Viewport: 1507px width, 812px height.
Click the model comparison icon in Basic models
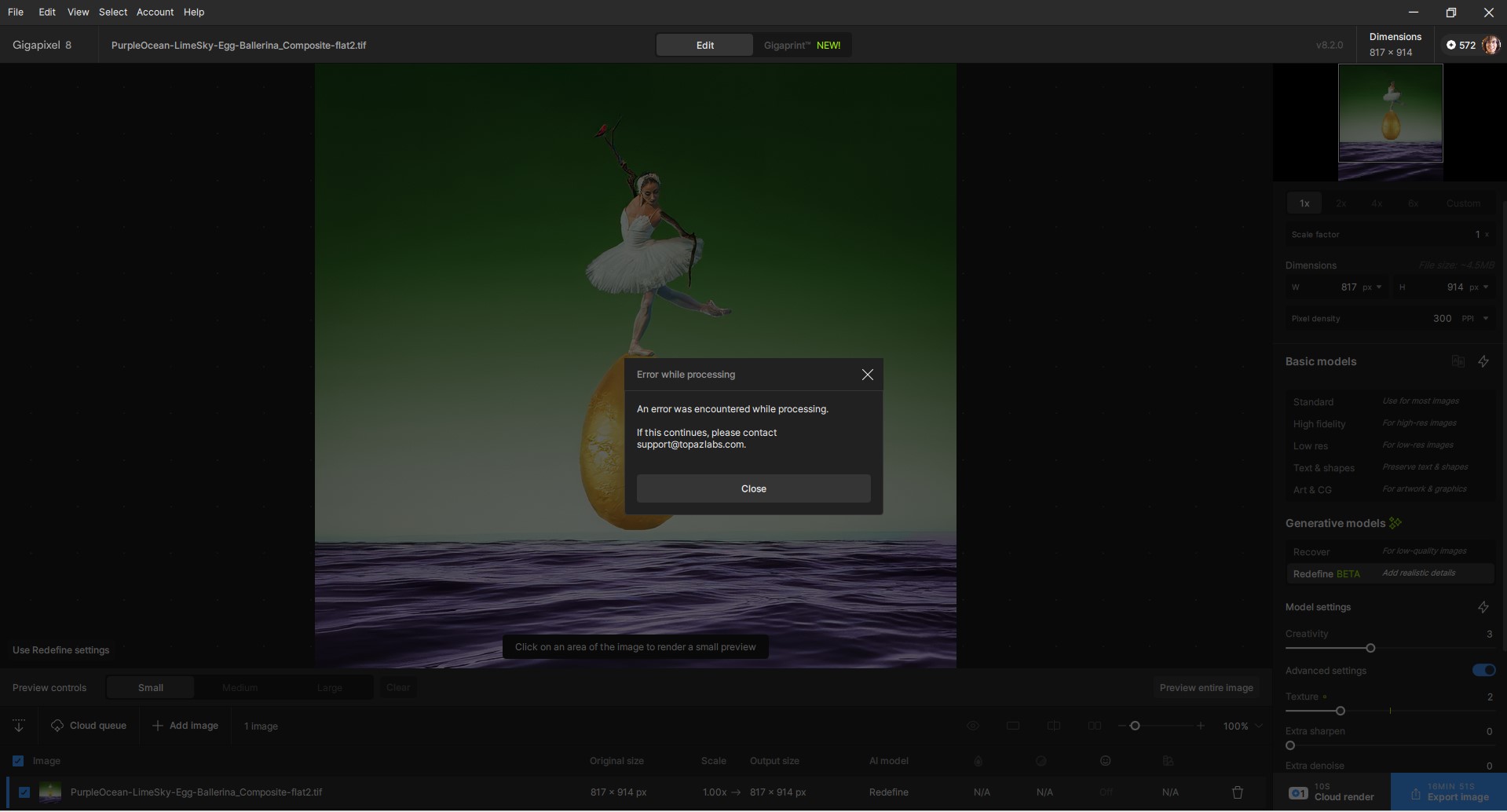(1458, 361)
